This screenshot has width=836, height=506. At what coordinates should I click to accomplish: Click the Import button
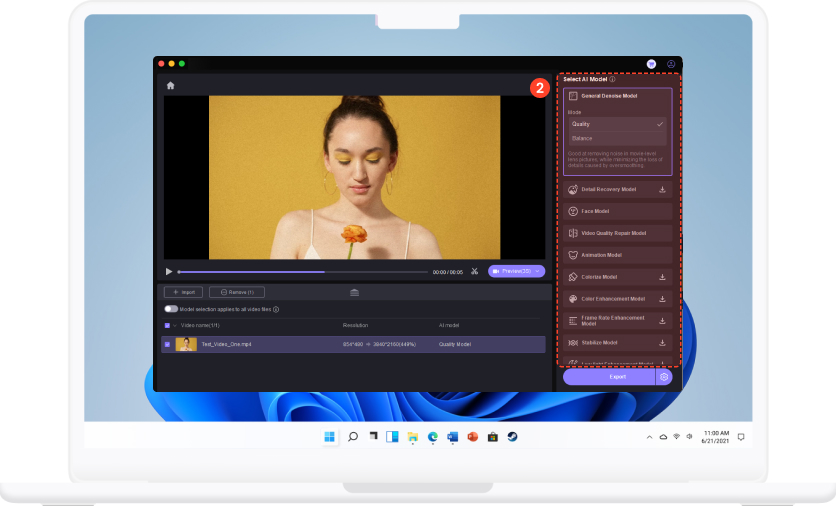183,292
